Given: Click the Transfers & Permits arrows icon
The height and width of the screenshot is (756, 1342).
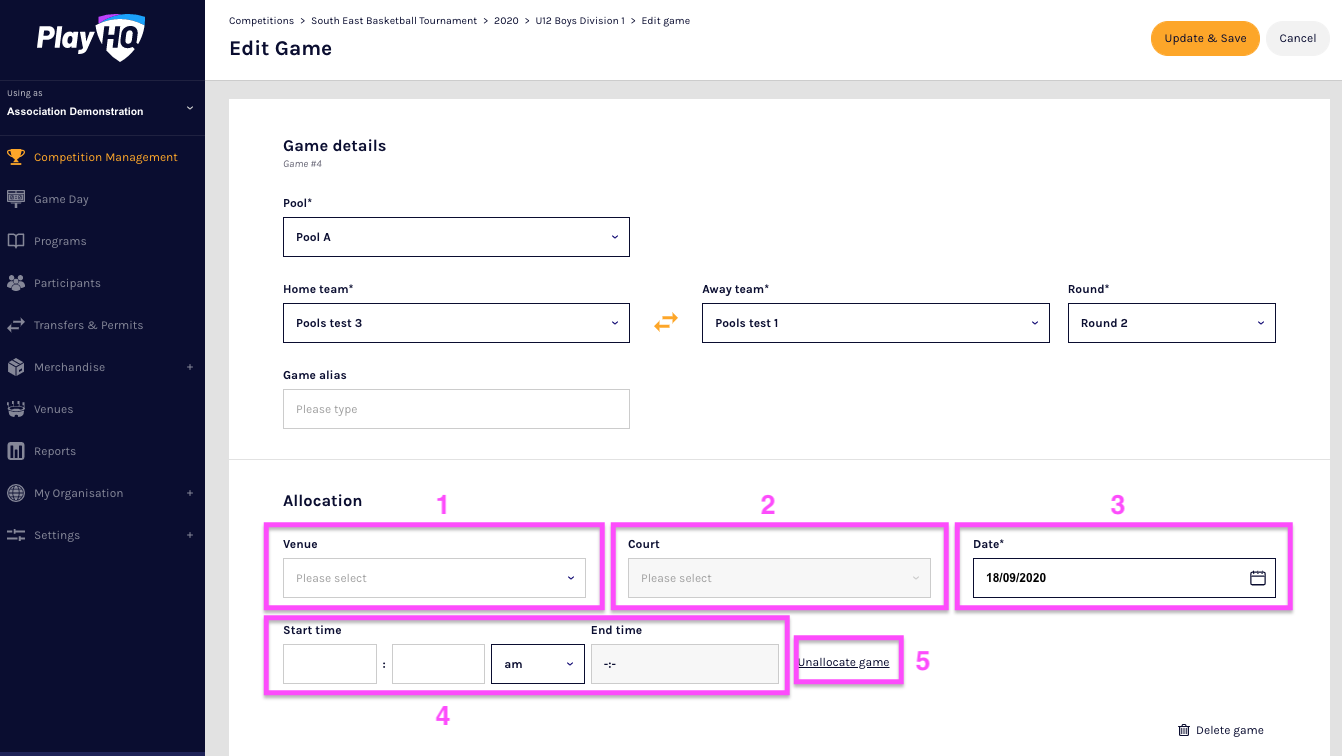Looking at the screenshot, I should tap(16, 325).
